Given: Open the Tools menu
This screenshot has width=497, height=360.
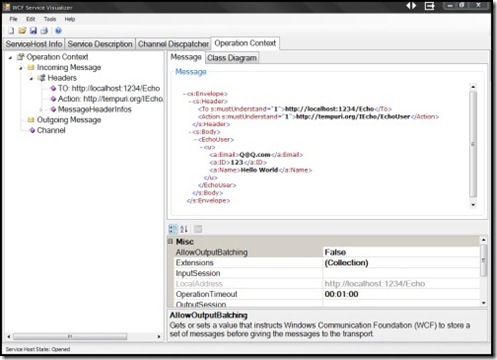Looking at the screenshot, I should tap(50, 19).
